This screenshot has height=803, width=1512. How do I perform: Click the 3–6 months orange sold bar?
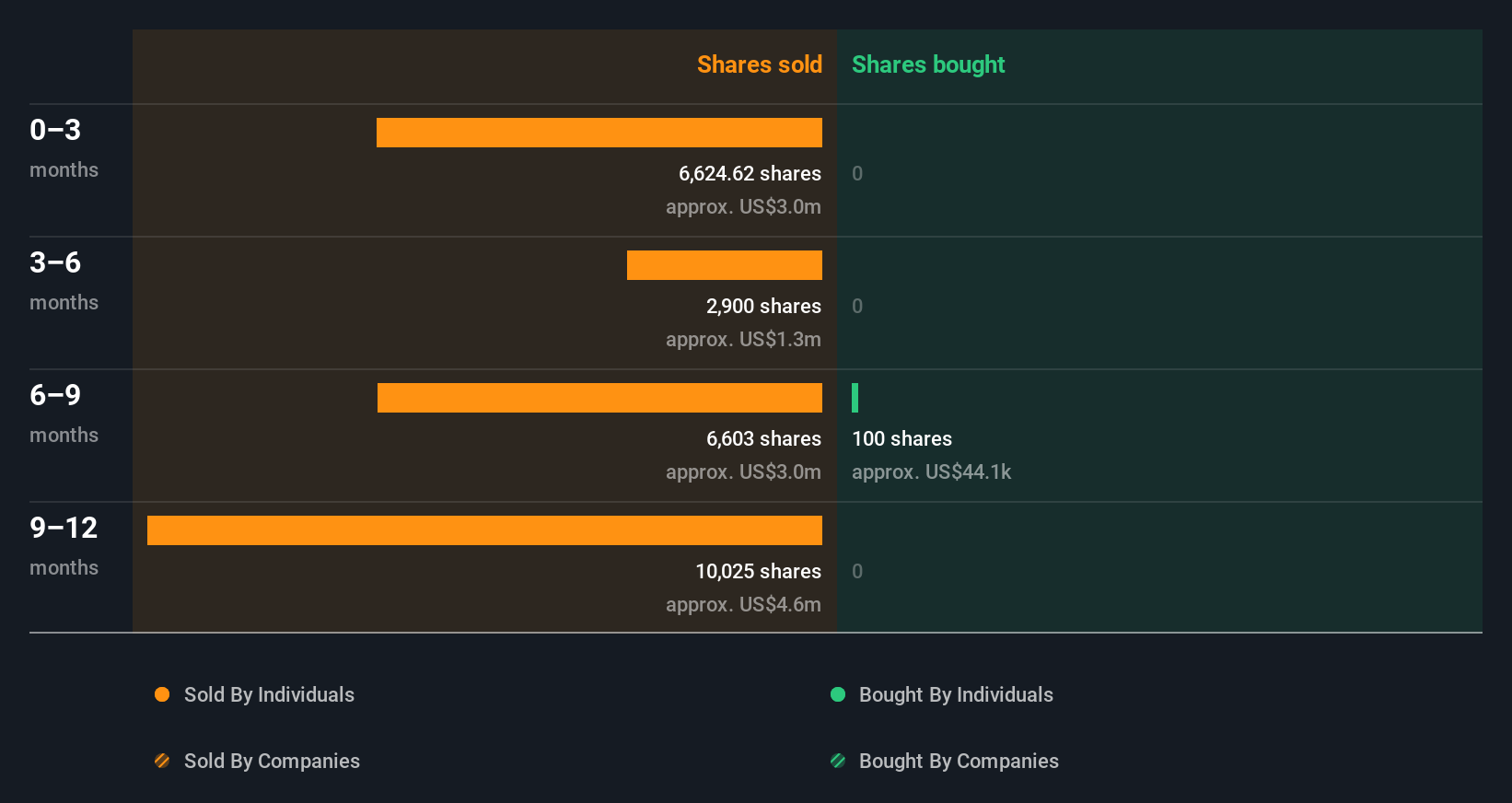tap(725, 265)
